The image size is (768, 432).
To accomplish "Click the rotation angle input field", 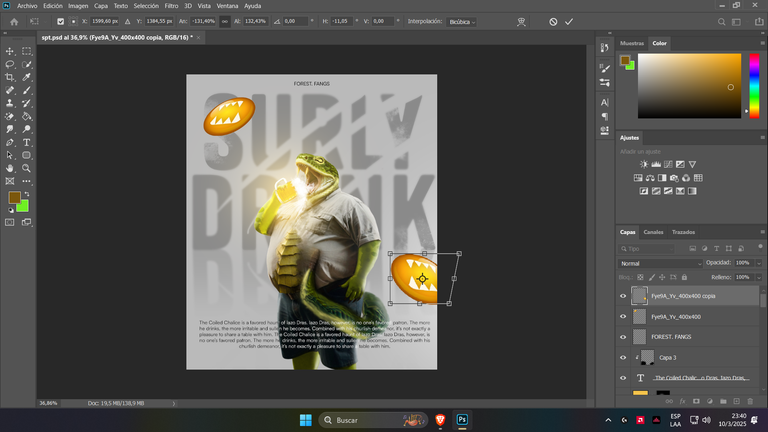I will [295, 22].
